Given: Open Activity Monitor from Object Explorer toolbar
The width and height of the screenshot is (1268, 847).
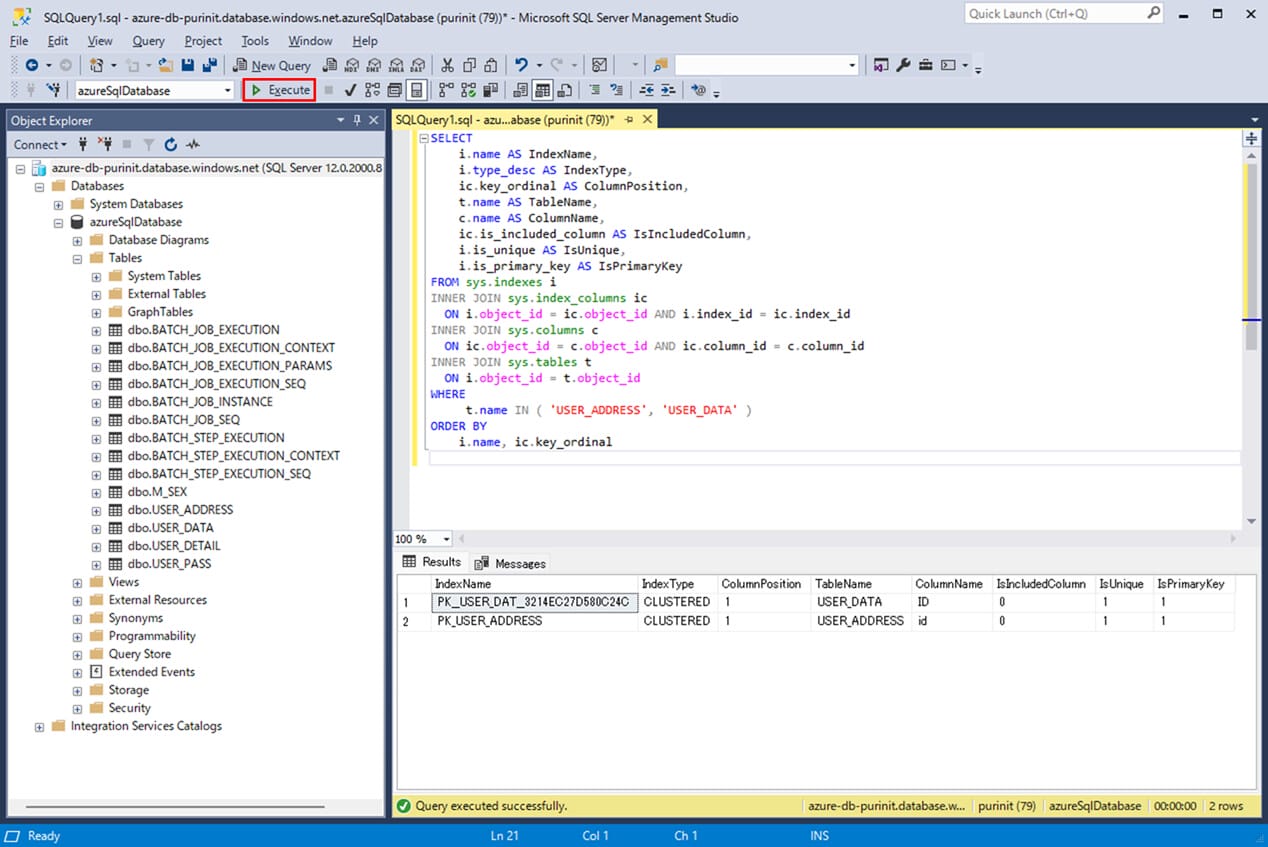Looking at the screenshot, I should [193, 145].
